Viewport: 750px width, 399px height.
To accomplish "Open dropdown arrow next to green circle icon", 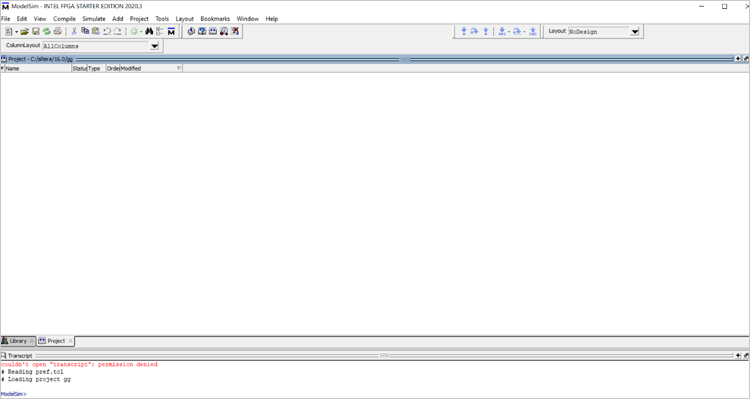I will [141, 32].
